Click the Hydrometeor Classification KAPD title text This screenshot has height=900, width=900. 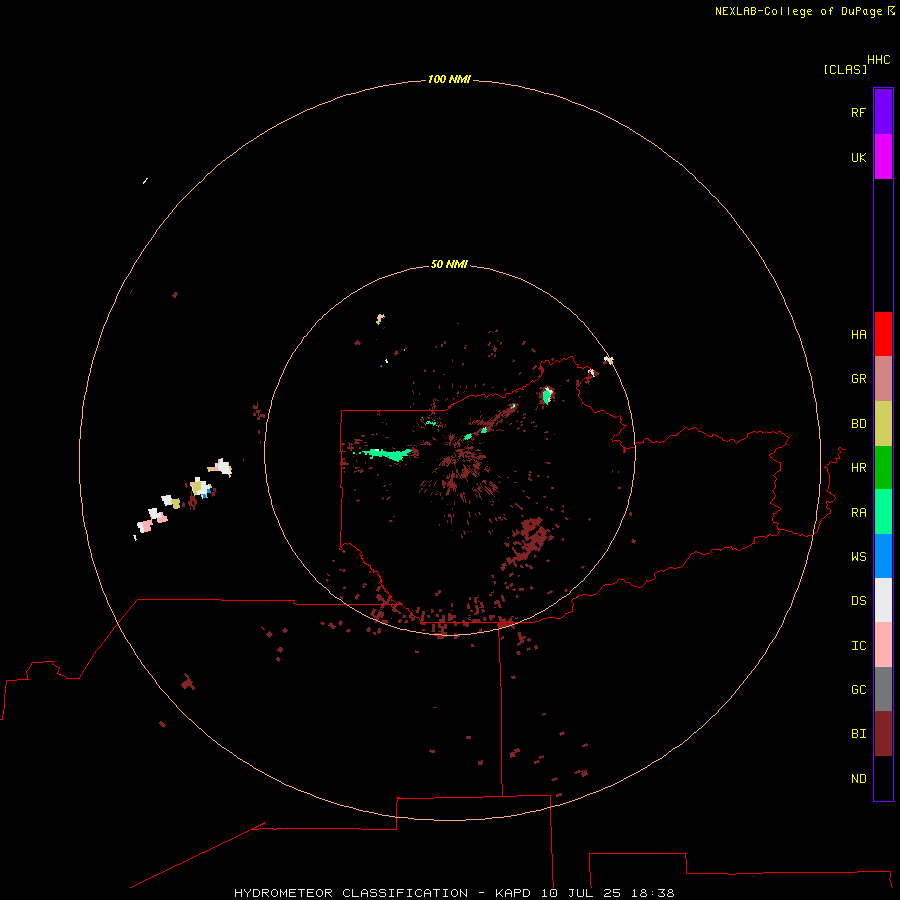[x=454, y=893]
